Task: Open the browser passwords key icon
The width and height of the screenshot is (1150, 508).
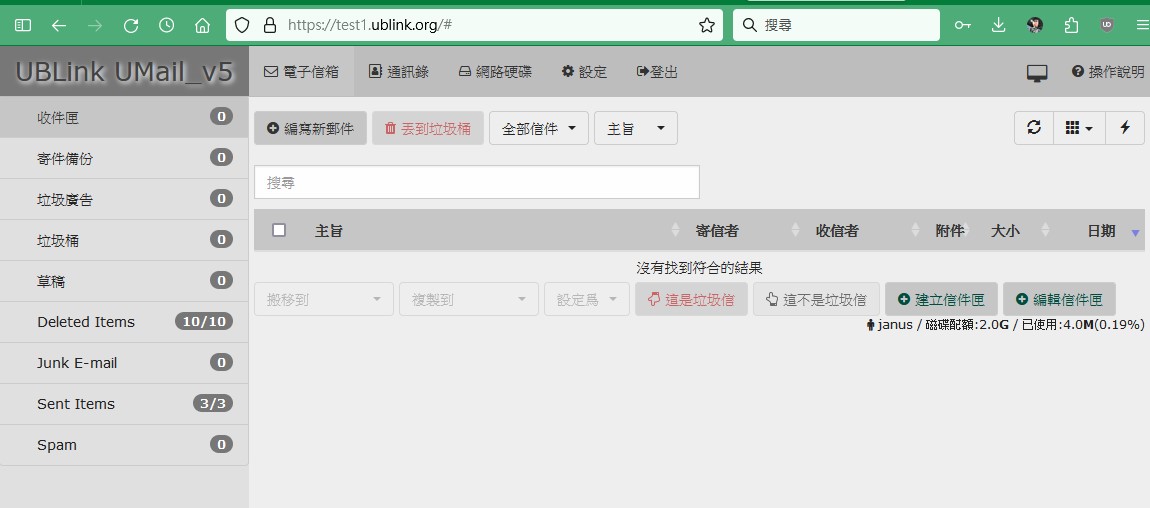Action: (962, 25)
